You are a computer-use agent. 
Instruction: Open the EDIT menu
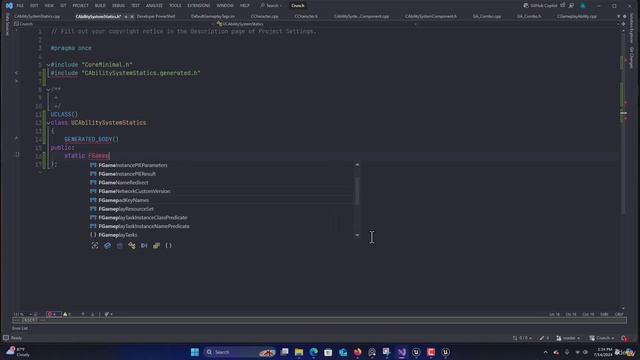tap(34, 6)
